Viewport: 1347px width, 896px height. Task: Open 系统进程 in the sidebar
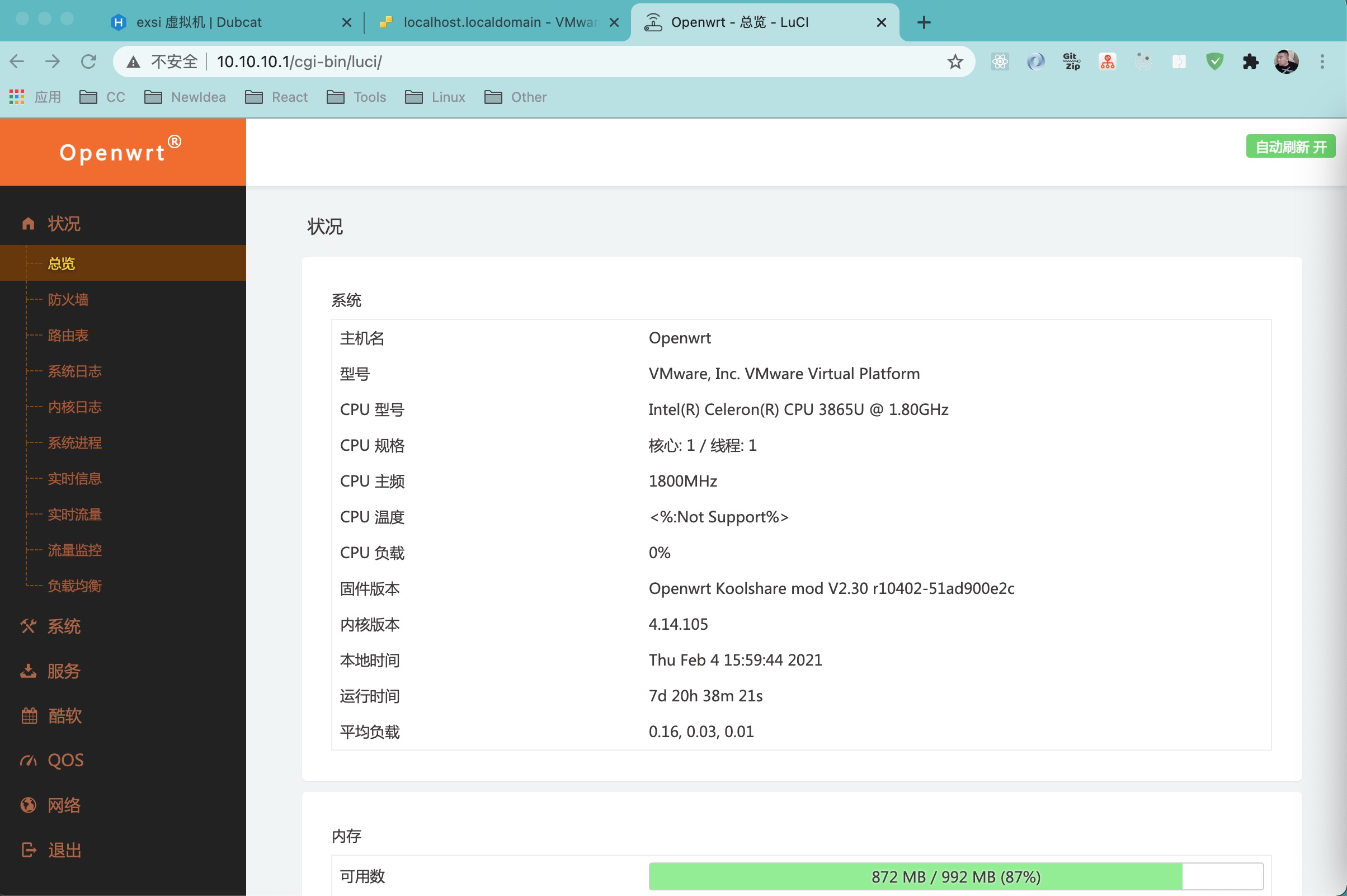tap(123, 442)
